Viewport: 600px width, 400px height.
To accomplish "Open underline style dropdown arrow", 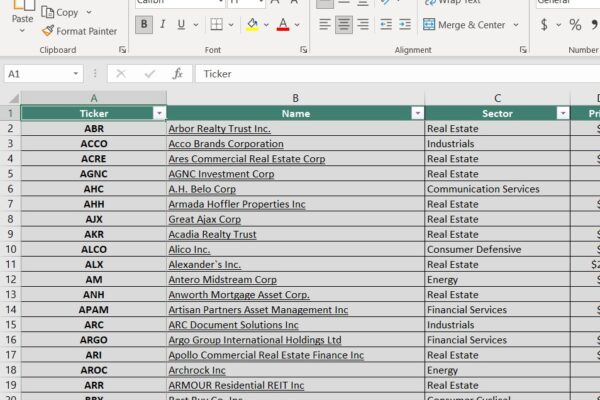I will [196, 25].
